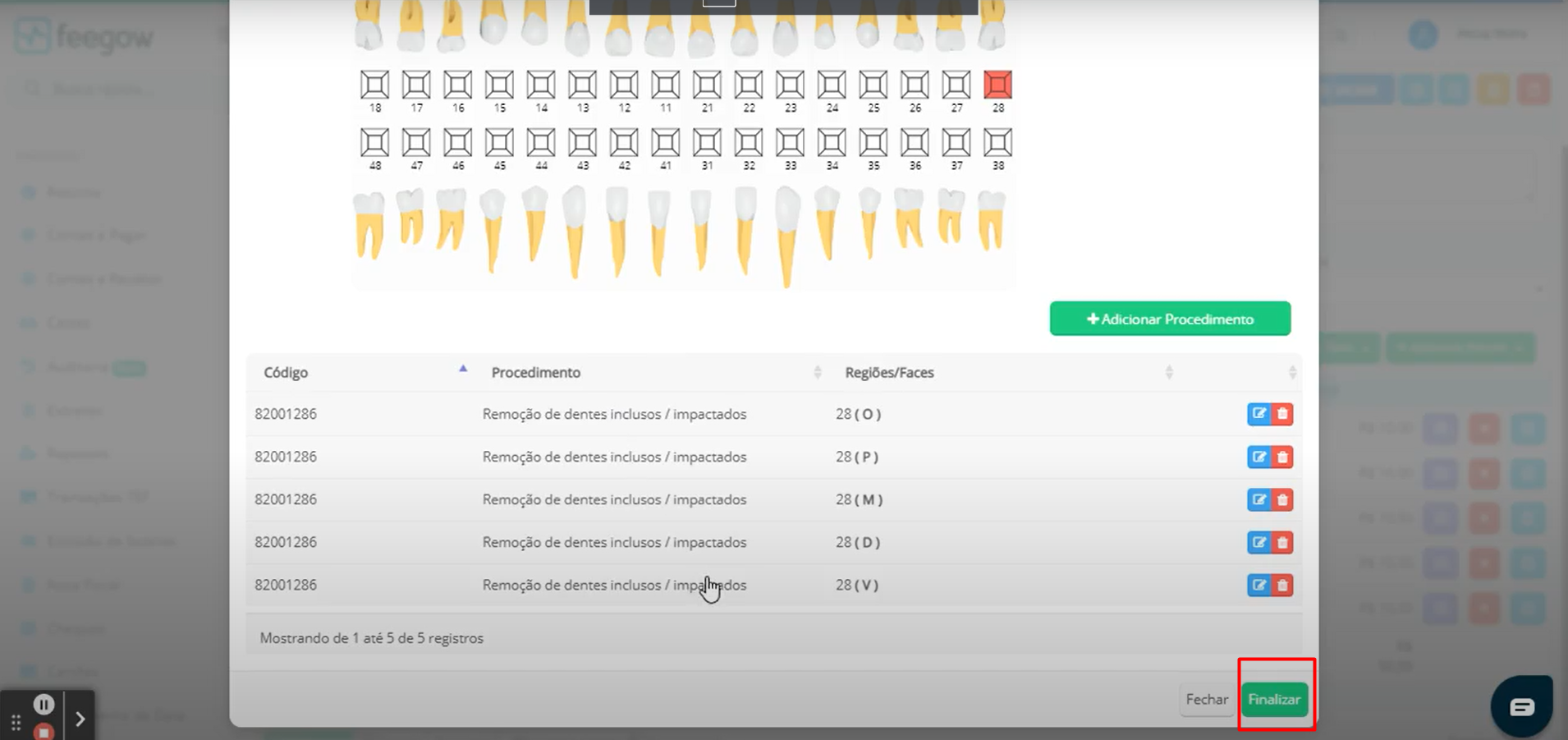This screenshot has width=1568, height=740.
Task: Click the Fechar button
Action: coord(1206,699)
